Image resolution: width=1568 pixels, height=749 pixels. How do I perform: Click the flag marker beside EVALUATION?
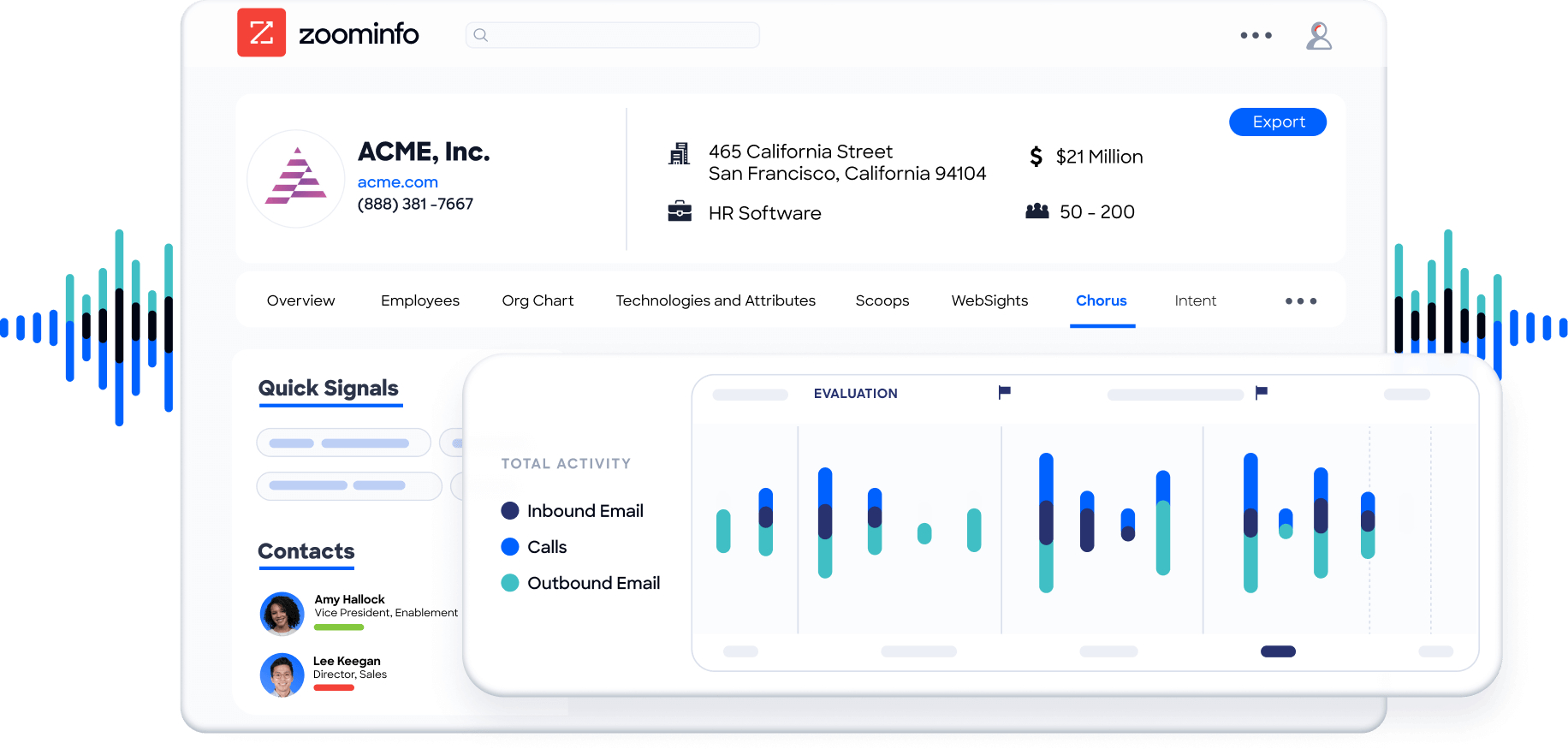(1004, 392)
